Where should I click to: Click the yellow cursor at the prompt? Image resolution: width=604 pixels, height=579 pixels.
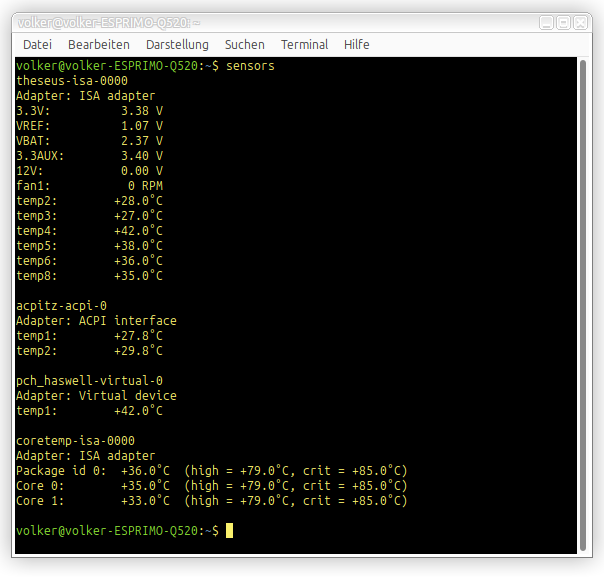click(229, 530)
